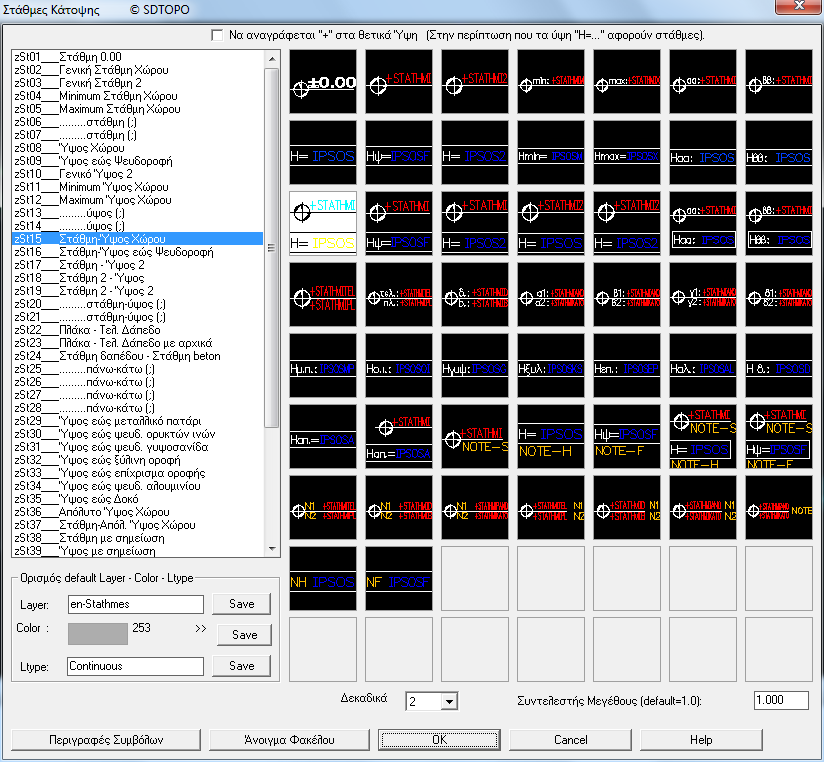This screenshot has height=762, width=824.
Task: Choose the 'NF IPSOSF' symbol tile
Action: tap(398, 580)
